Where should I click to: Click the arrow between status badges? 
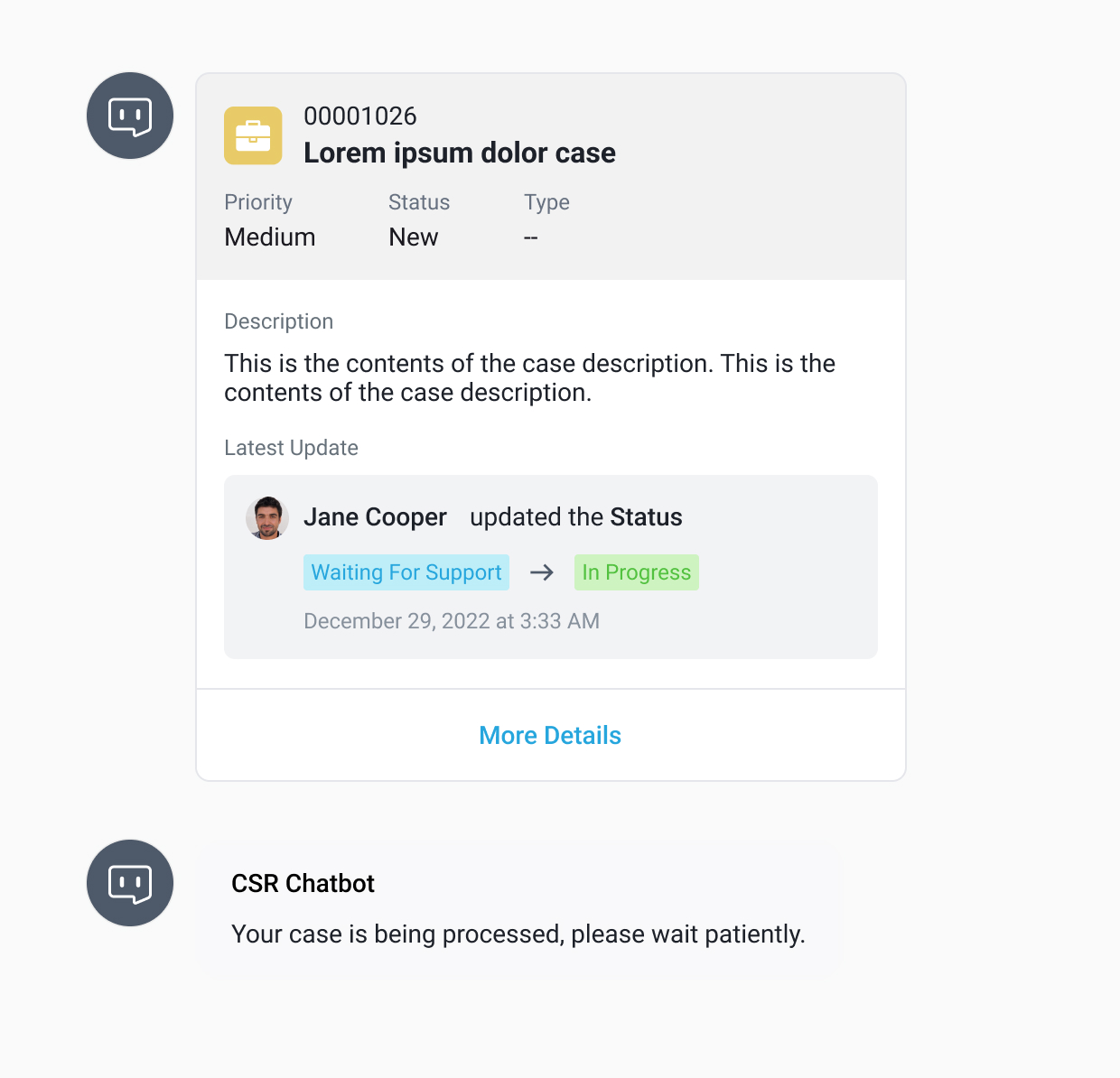coord(541,572)
